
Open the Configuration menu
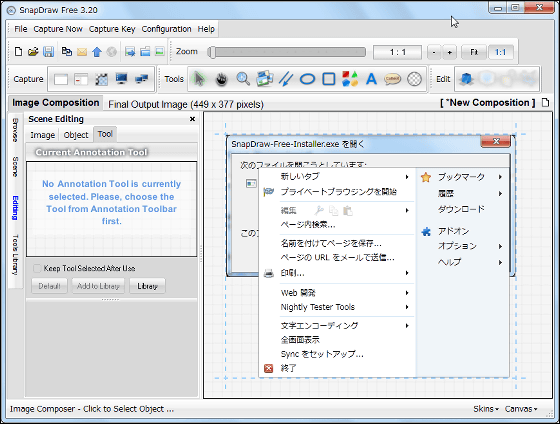point(166,29)
